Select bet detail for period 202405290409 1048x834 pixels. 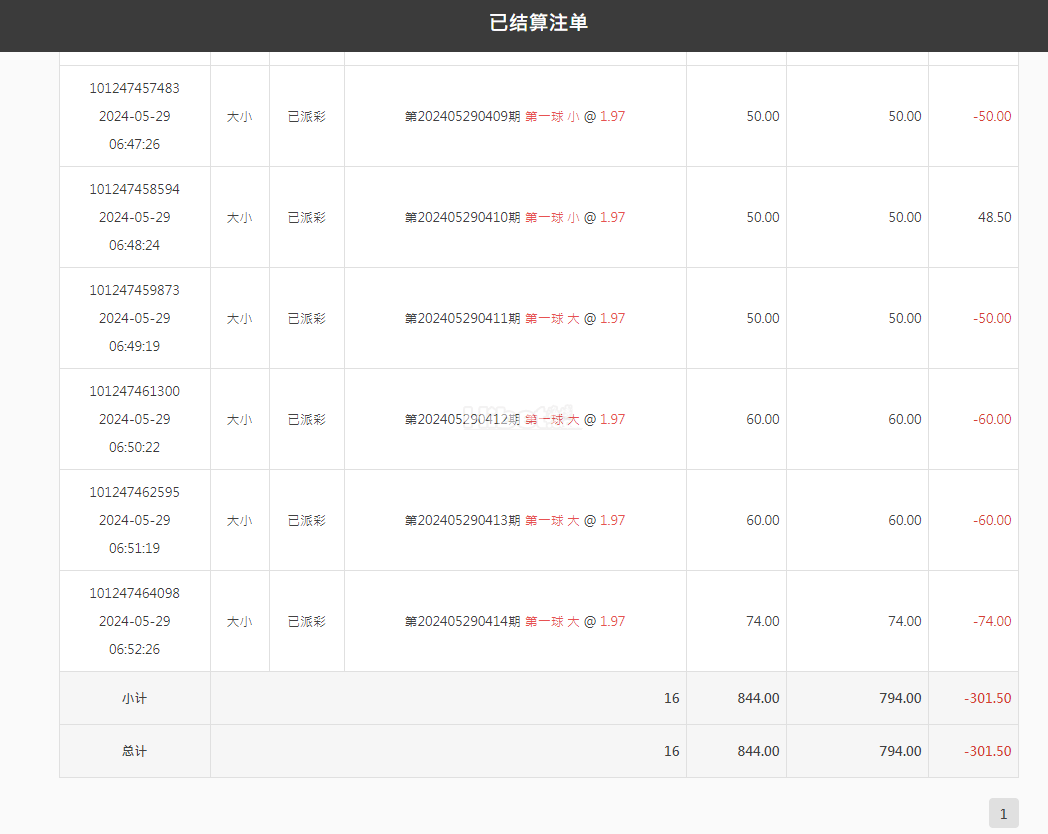[x=515, y=116]
